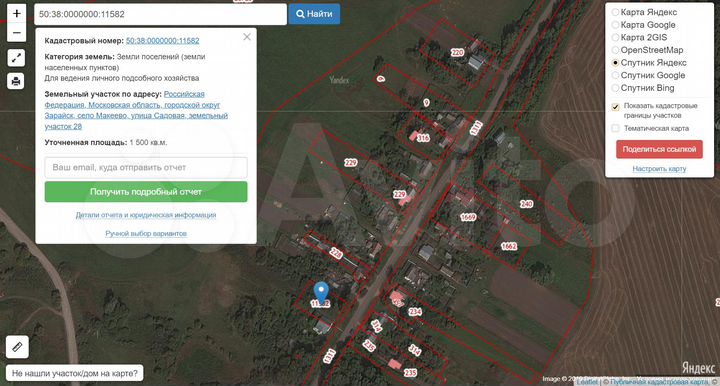This screenshot has height=386, width=720.
Task: Select Спутник Яндекс satellite layer
Action: click(615, 63)
